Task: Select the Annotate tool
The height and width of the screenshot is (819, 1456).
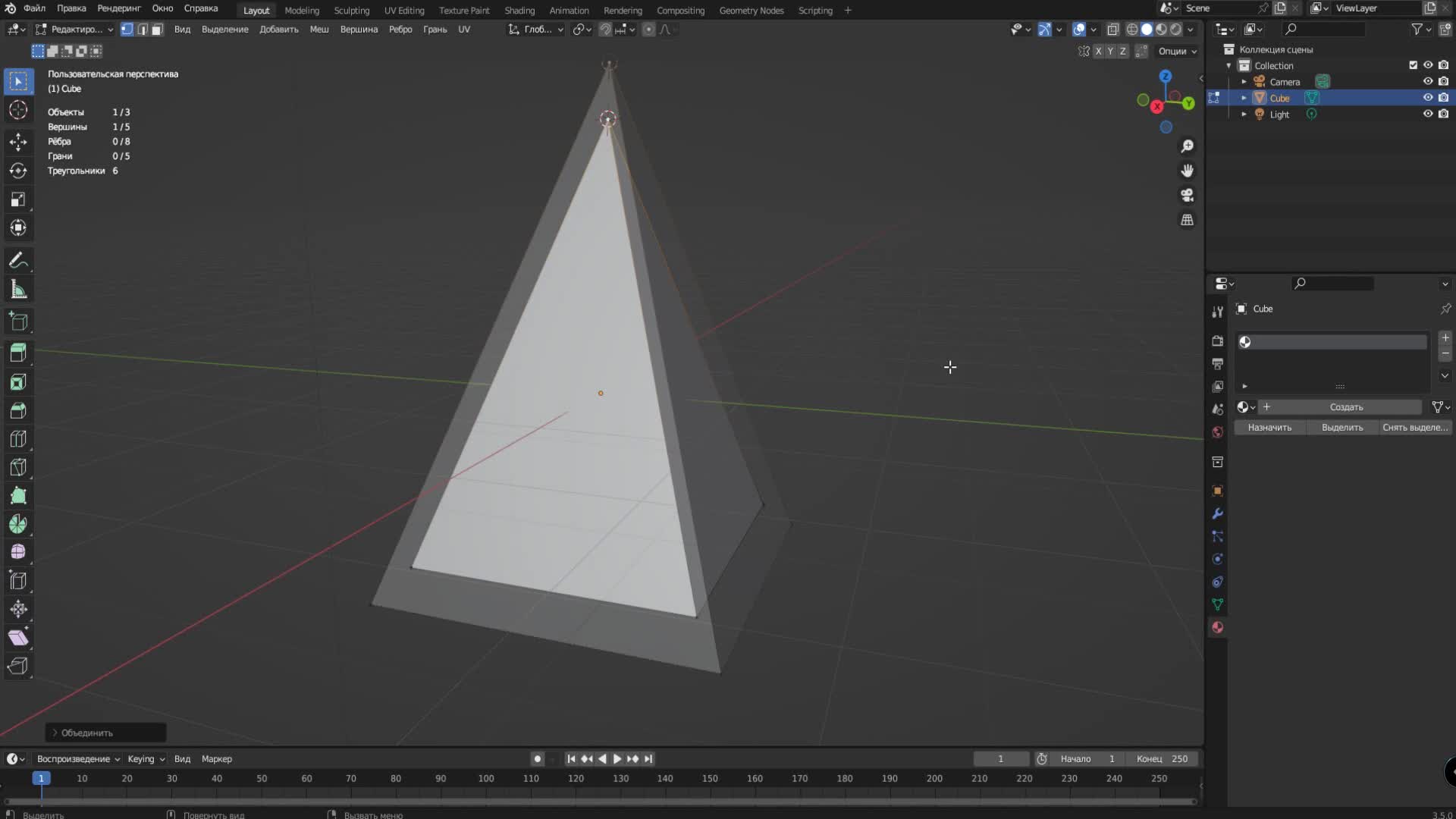Action: click(x=18, y=261)
